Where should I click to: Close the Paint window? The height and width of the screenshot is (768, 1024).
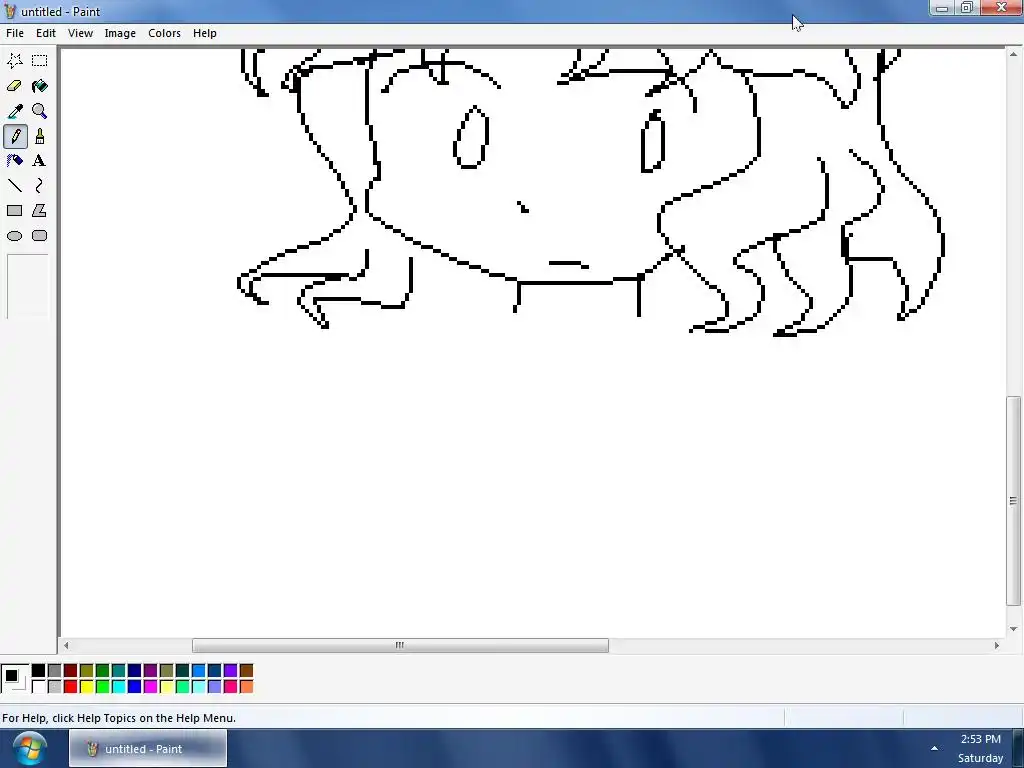click(x=1001, y=8)
